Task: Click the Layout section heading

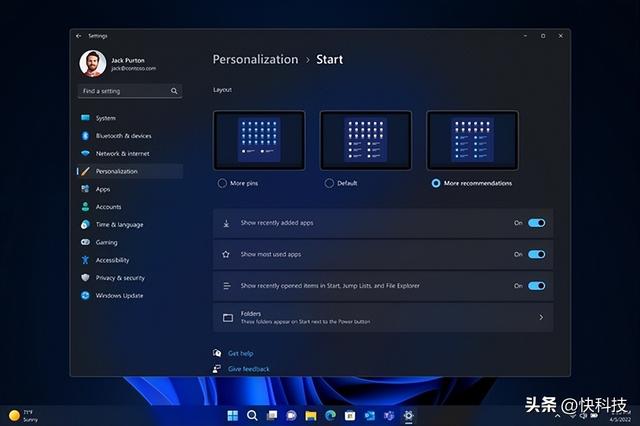Action: tap(222, 90)
